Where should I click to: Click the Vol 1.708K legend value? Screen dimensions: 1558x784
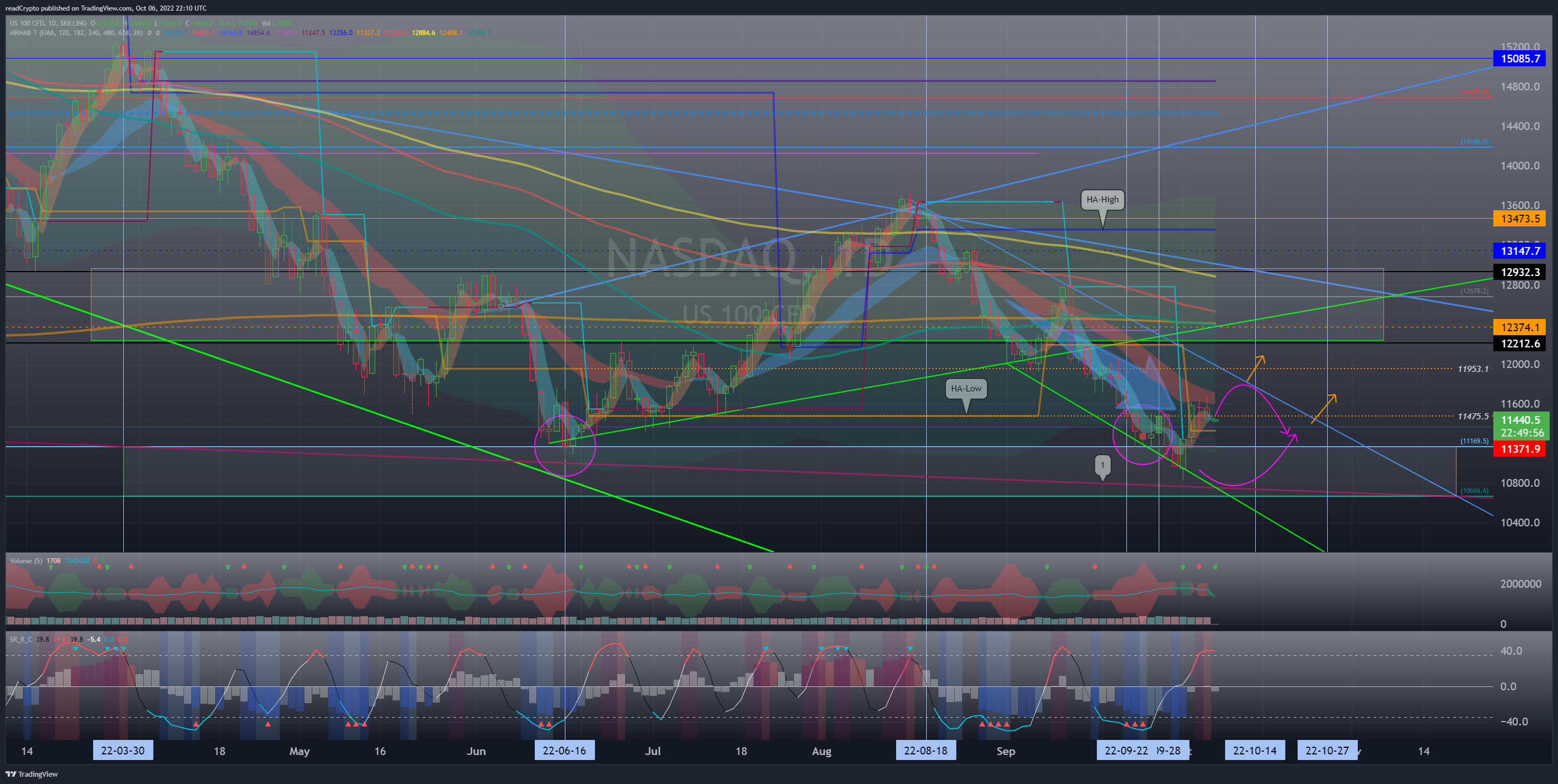tap(276, 23)
